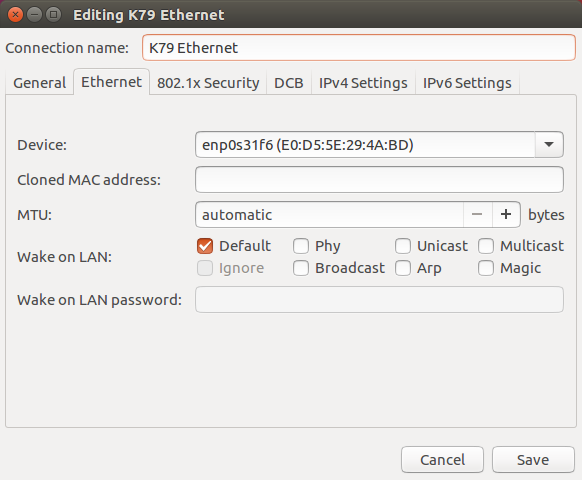Minimize the connection editor window
Viewport: 582px width, 480px height.
click(x=35, y=15)
